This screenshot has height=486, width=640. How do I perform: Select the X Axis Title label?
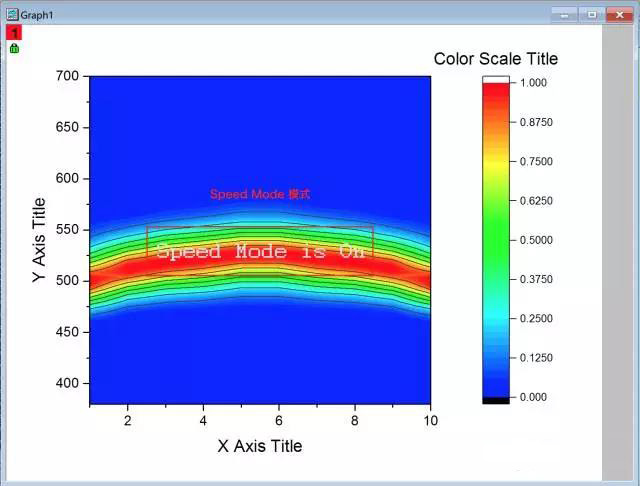[x=260, y=446]
